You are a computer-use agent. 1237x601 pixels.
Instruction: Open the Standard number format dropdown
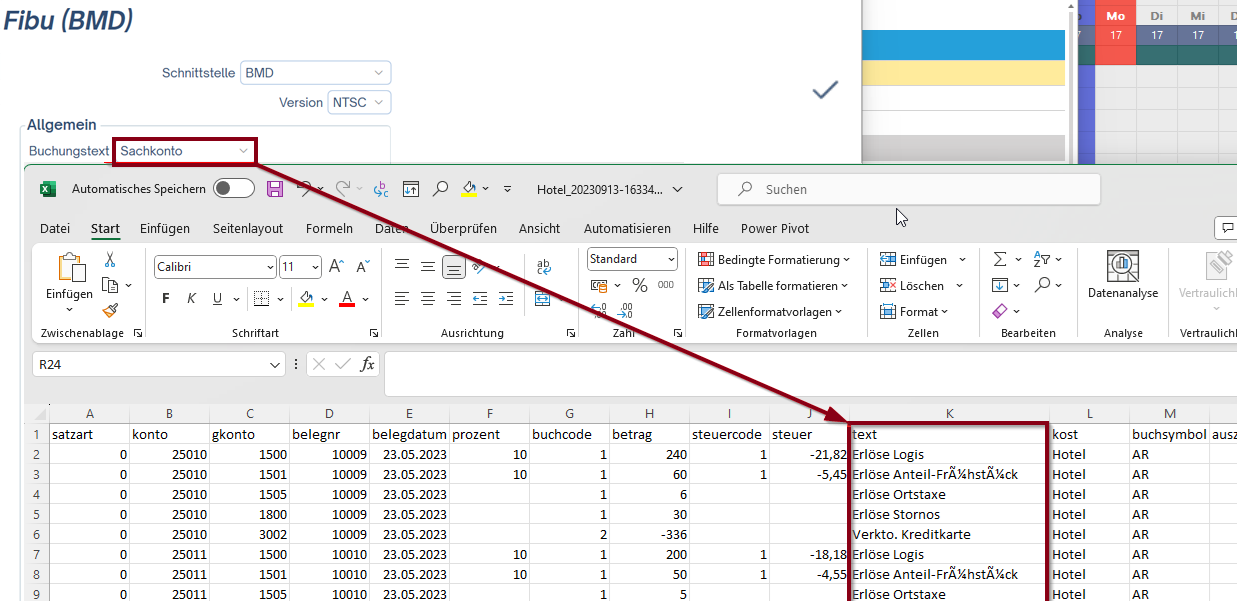point(670,259)
